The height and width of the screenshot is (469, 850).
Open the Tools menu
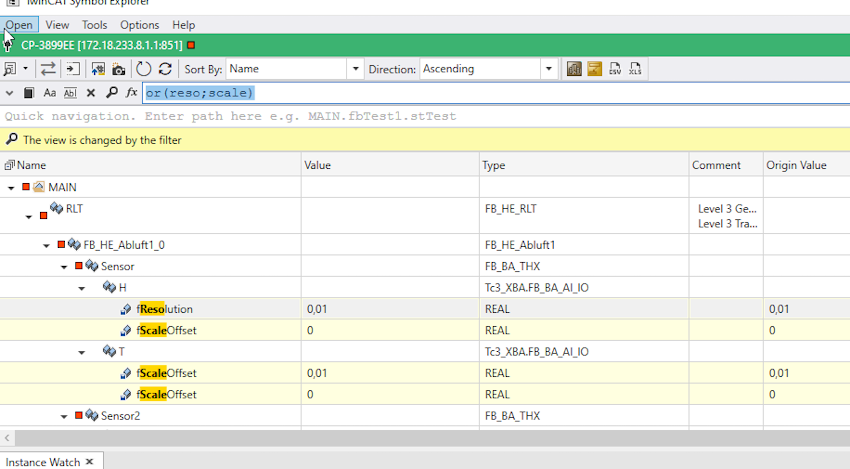94,25
